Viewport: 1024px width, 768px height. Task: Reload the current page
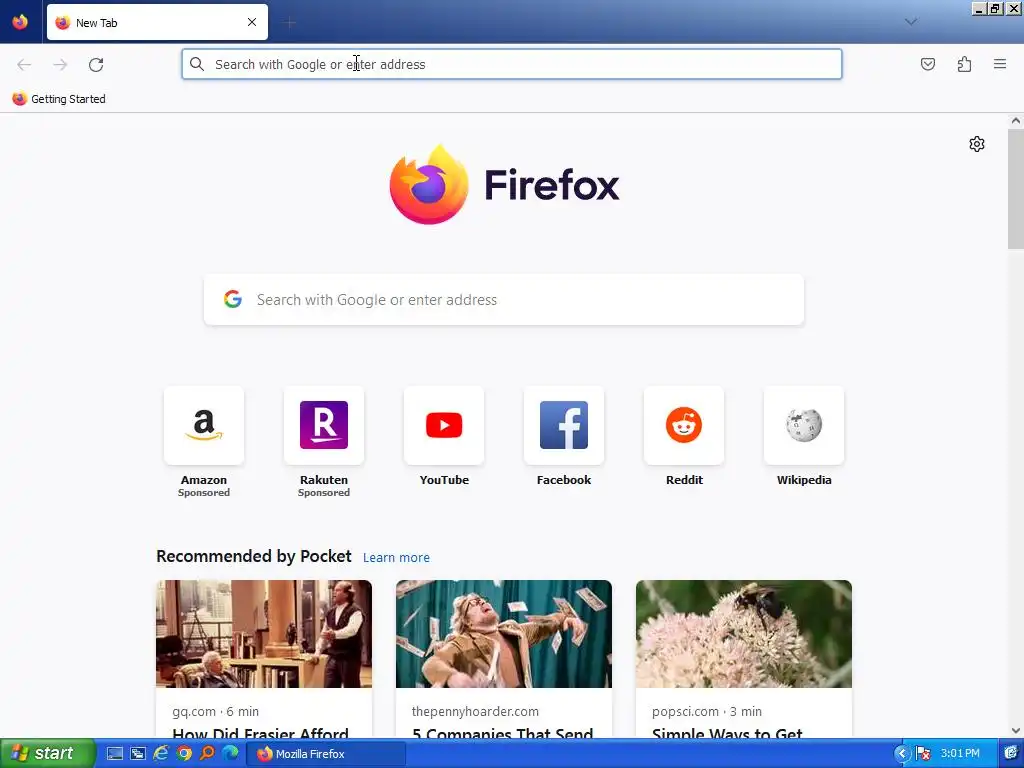coord(96,65)
